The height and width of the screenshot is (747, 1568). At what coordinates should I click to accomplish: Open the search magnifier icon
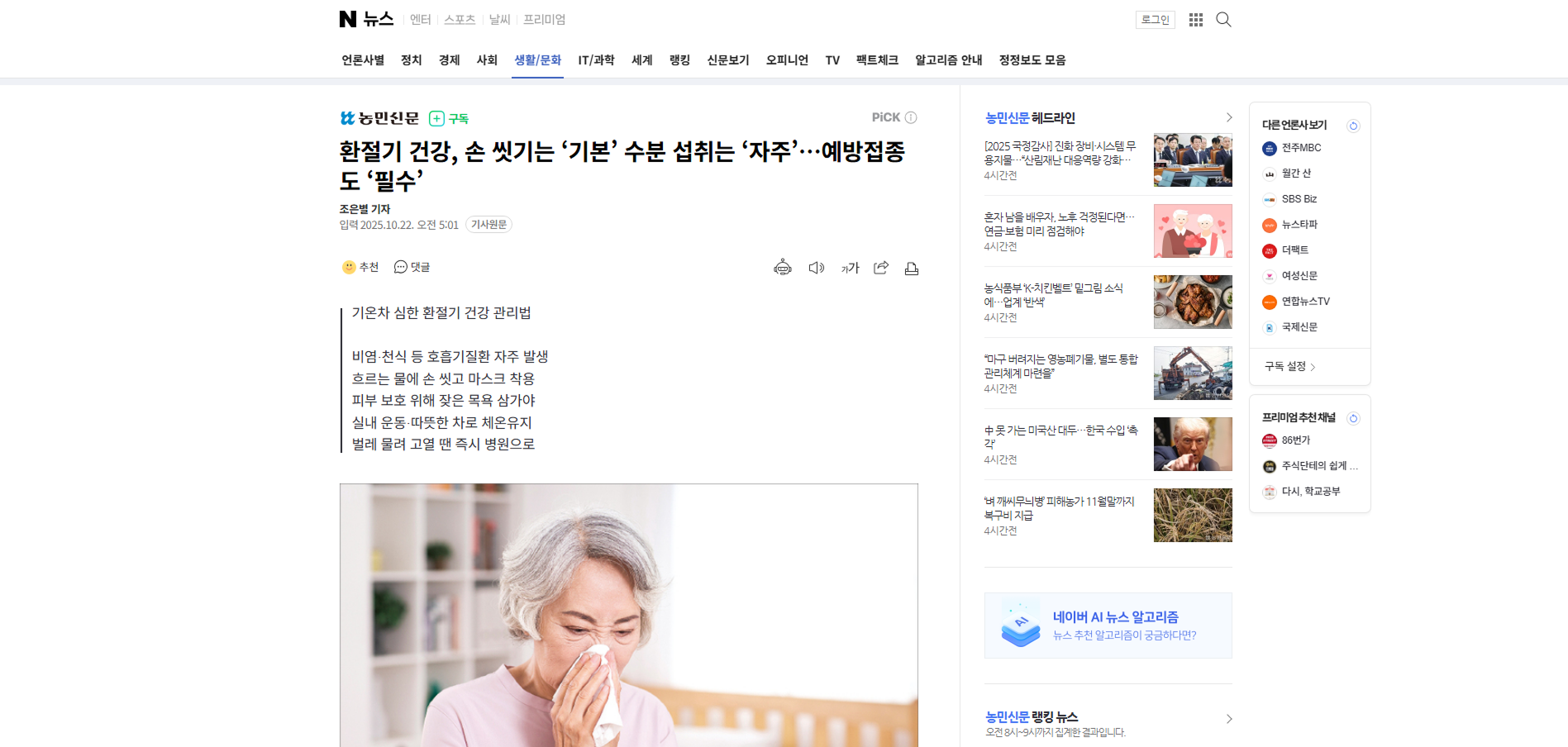[1223, 20]
